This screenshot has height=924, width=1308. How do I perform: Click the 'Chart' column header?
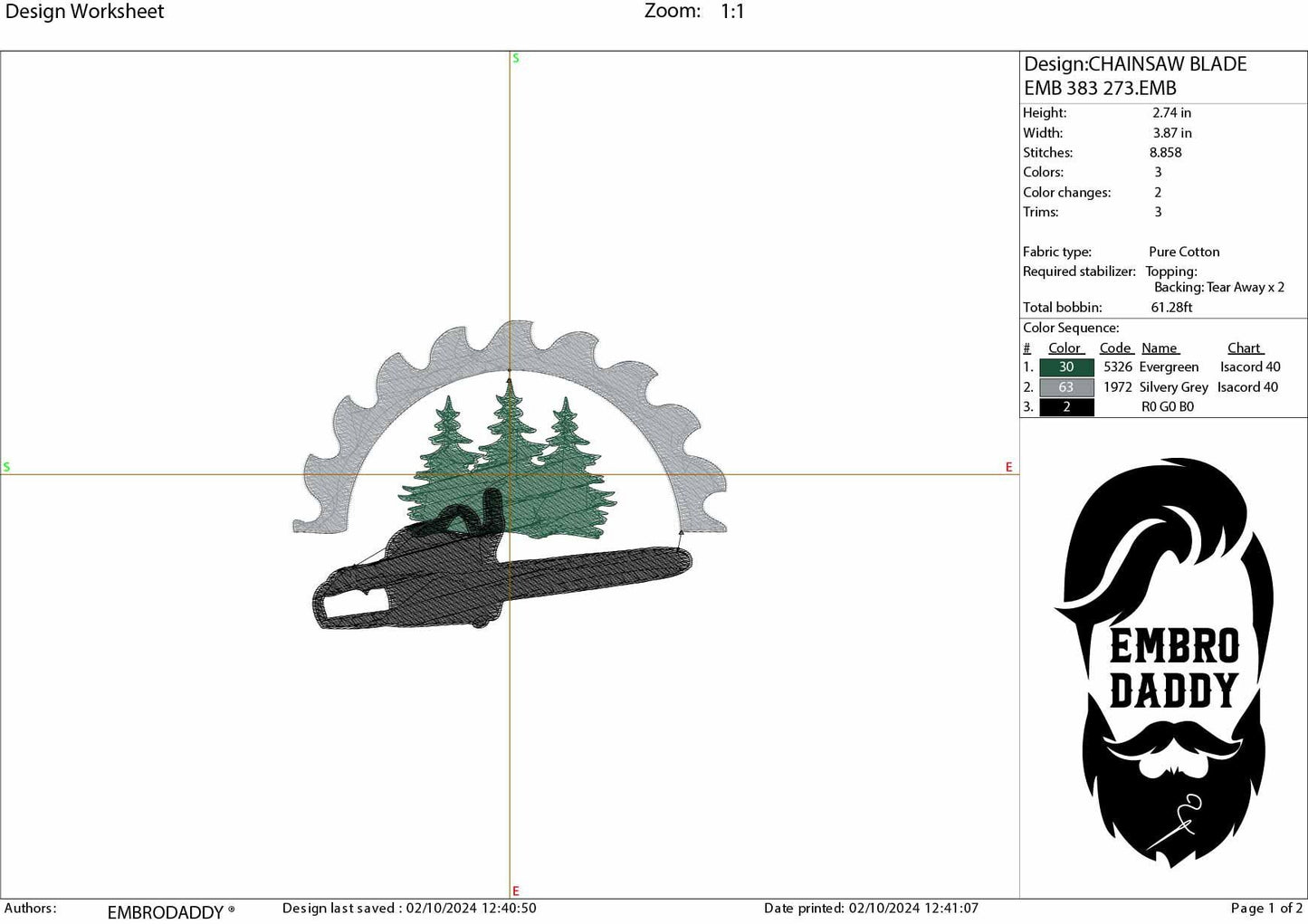pyautogui.click(x=1245, y=348)
